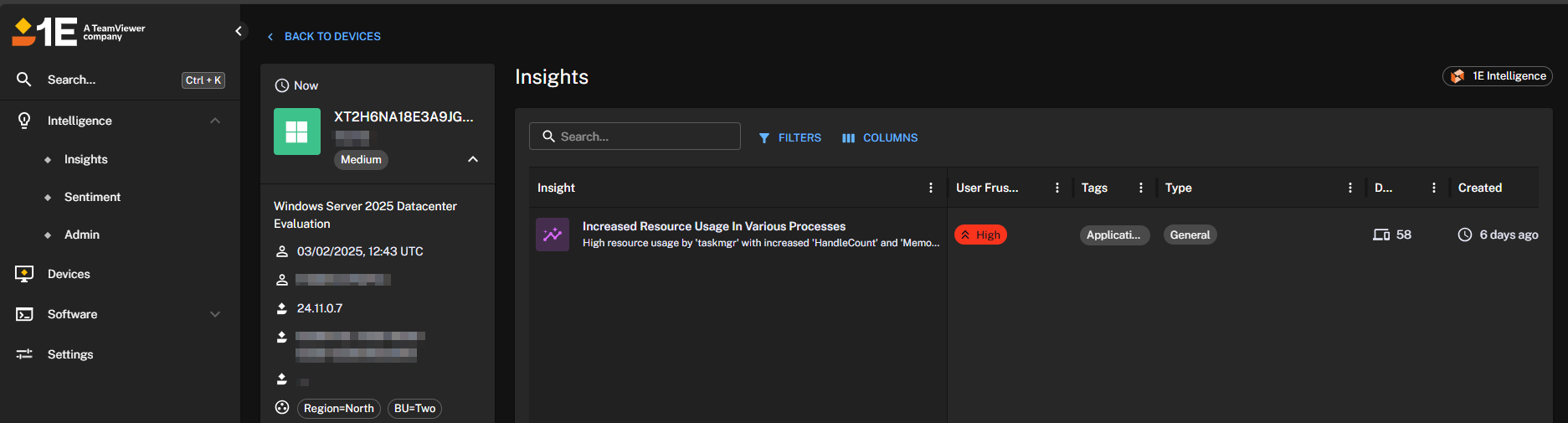1568x423 pixels.
Task: Collapse the Intelligence menu section
Action: pos(215,121)
